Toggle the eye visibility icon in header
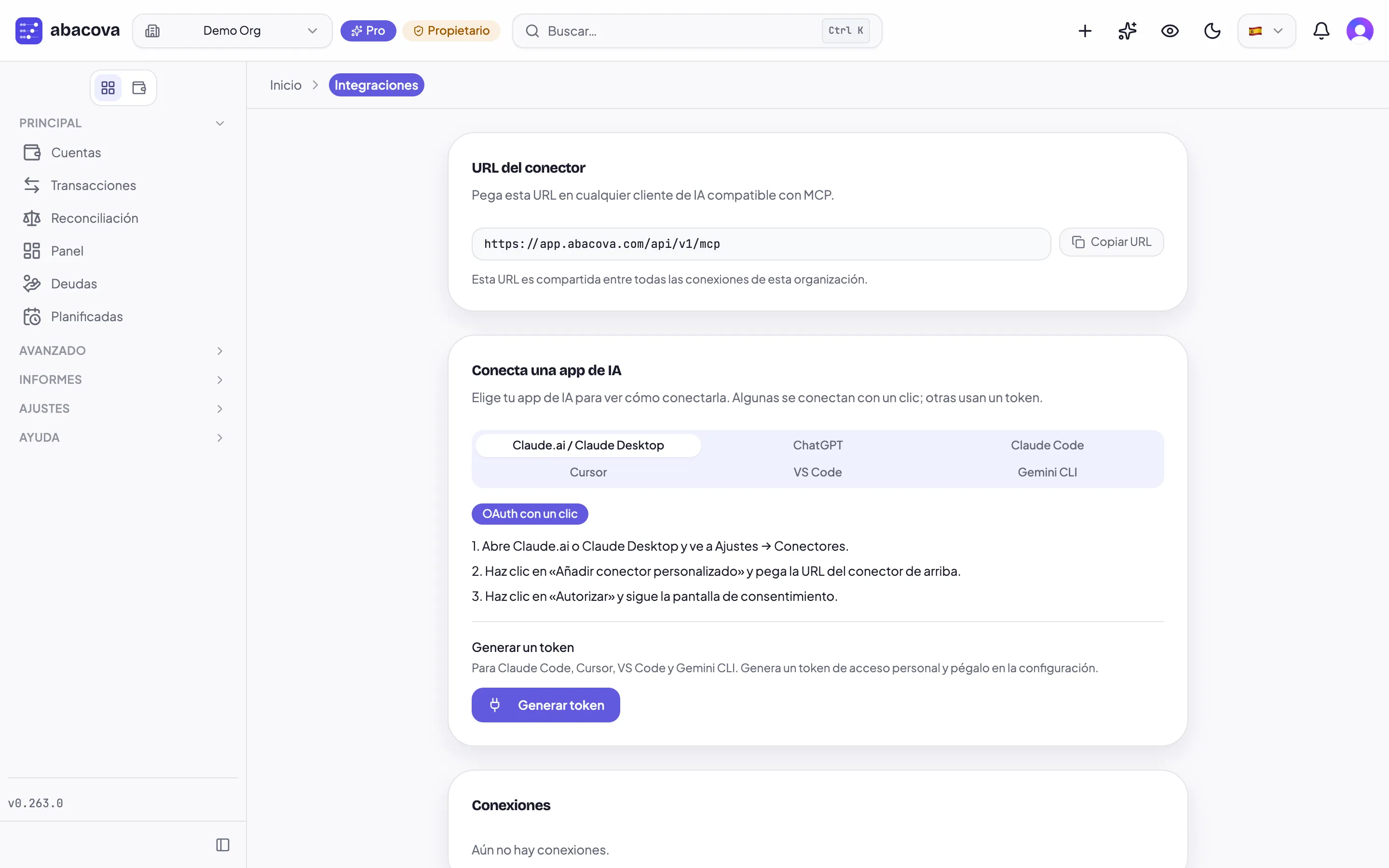 (x=1170, y=31)
